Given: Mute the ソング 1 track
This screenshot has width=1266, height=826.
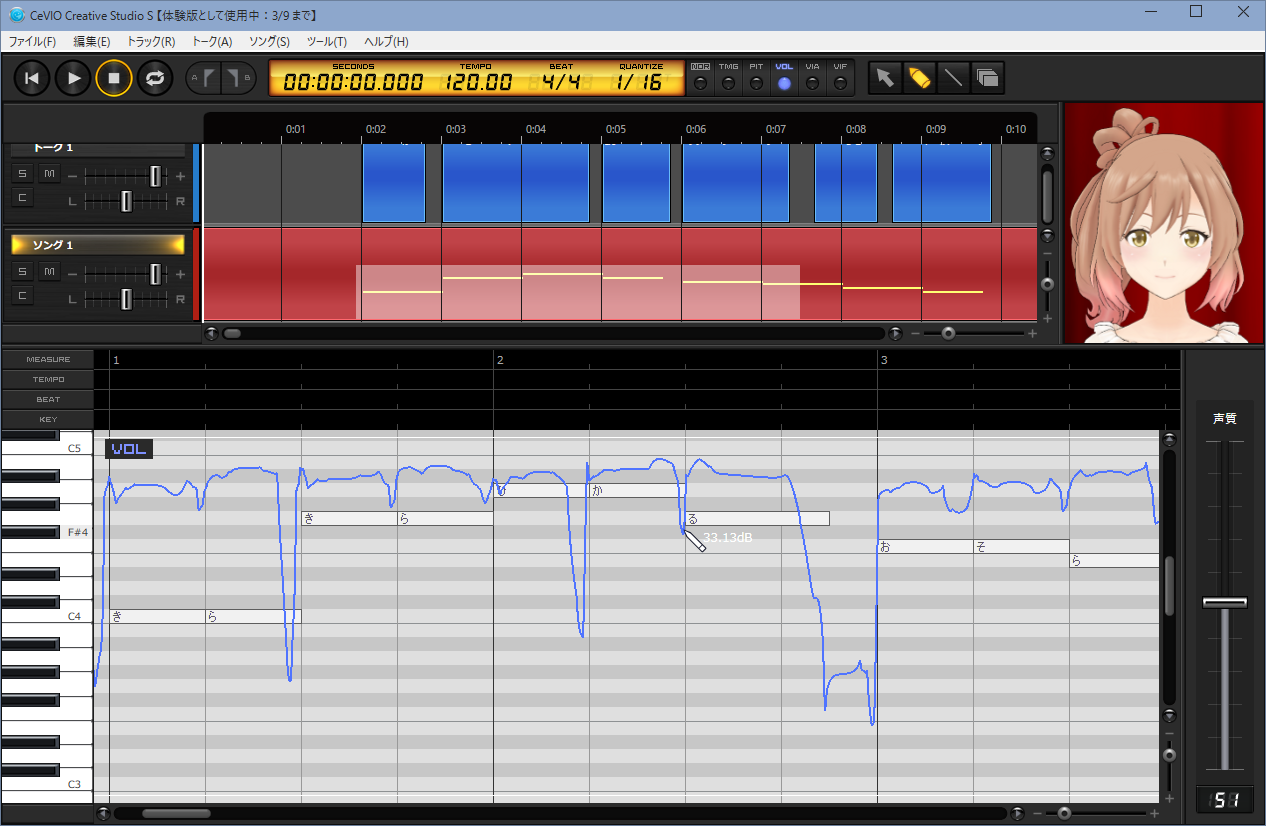Looking at the screenshot, I should [x=49, y=272].
